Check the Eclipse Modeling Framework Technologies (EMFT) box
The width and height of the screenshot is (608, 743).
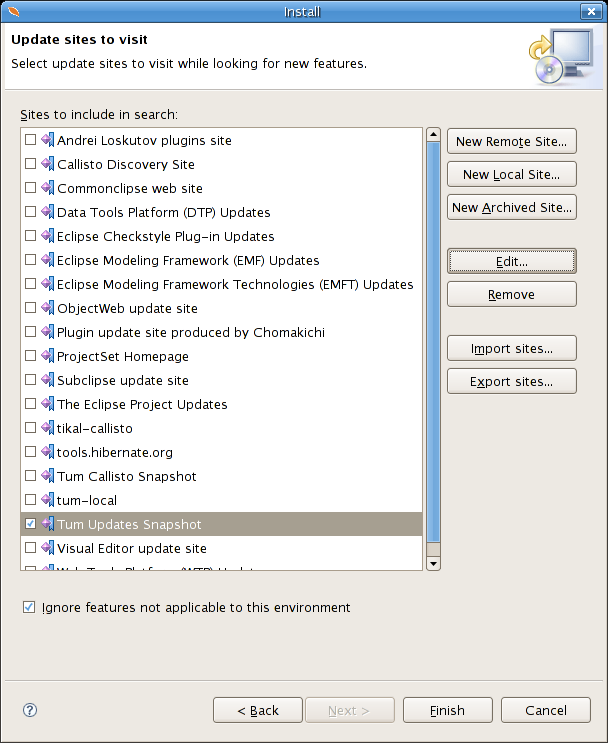[x=30, y=284]
